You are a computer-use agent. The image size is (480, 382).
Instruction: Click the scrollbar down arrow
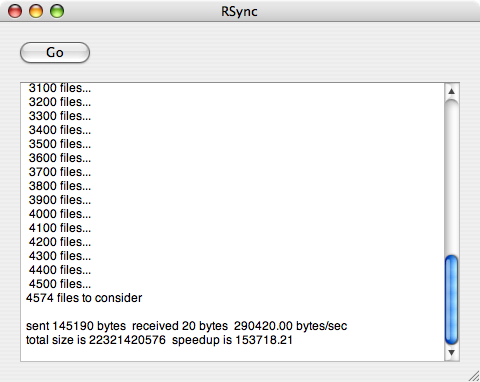(x=452, y=352)
